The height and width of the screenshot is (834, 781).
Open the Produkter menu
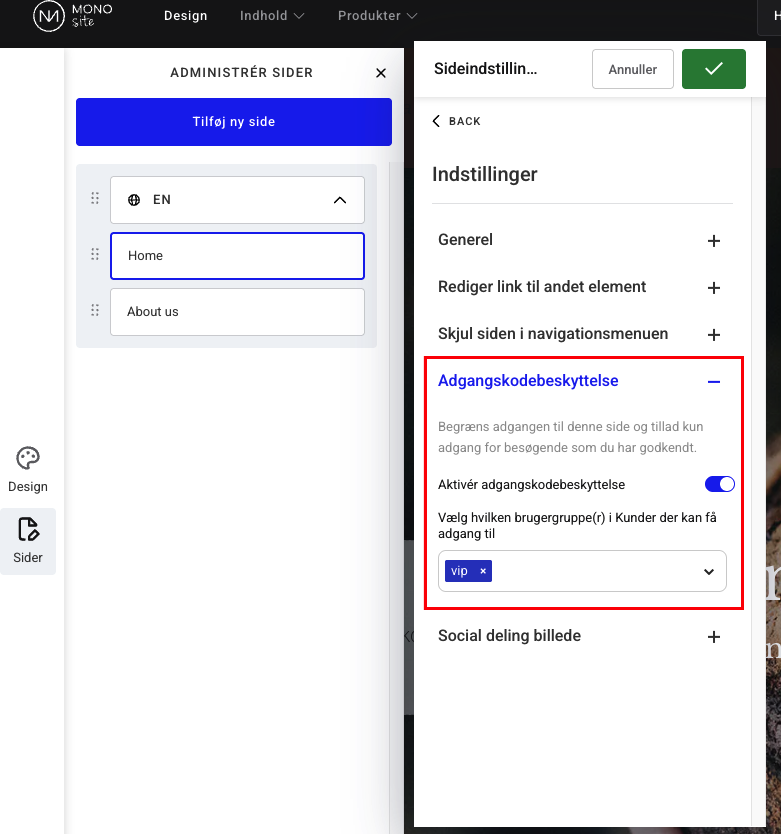coord(377,16)
